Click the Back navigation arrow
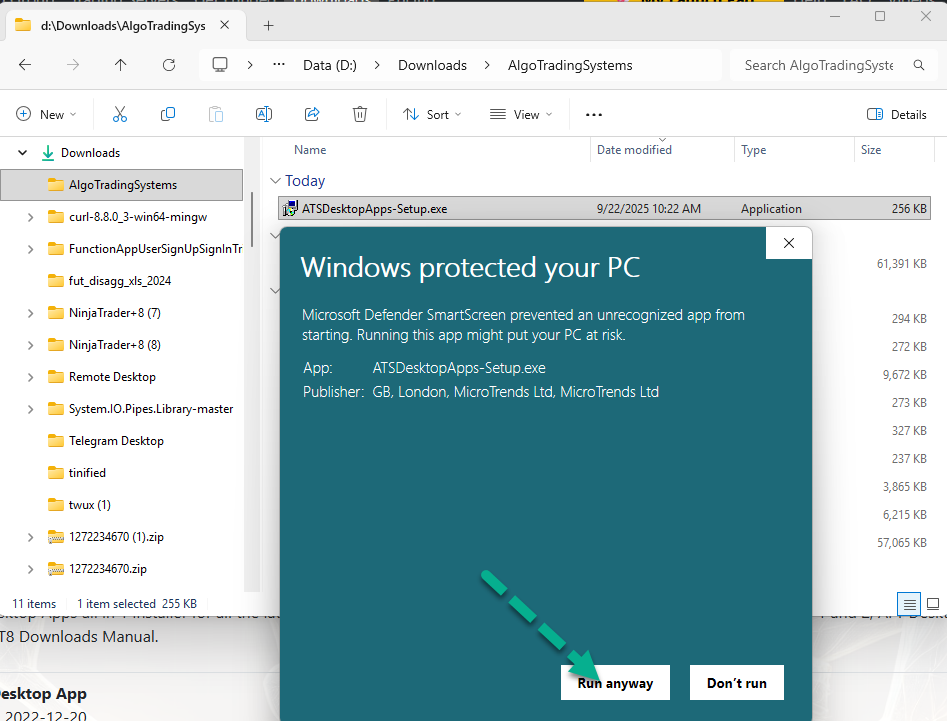The height and width of the screenshot is (721, 947). point(25,65)
